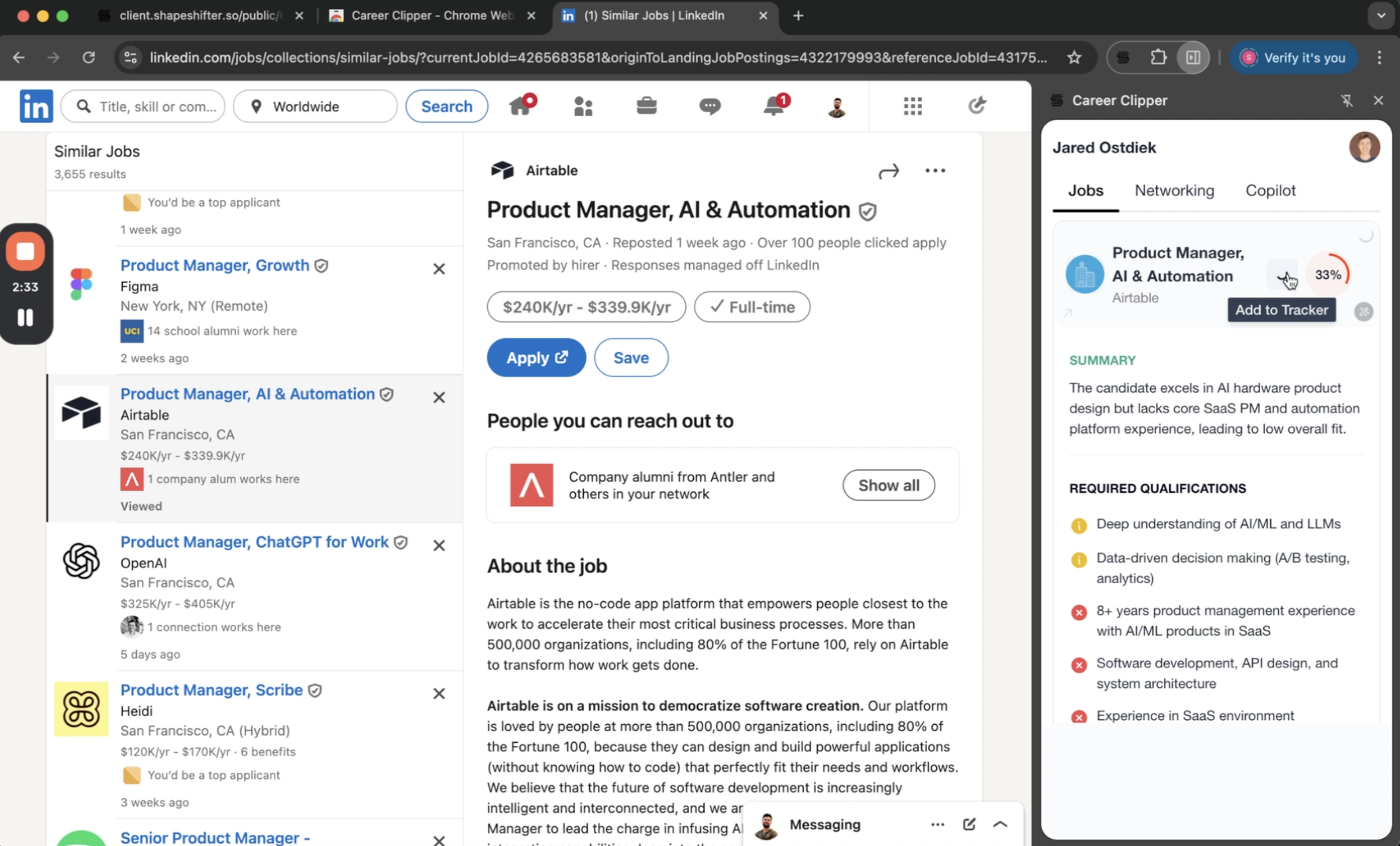This screenshot has height=846, width=1400.
Task: Click the 33% match score indicator
Action: pyautogui.click(x=1328, y=275)
